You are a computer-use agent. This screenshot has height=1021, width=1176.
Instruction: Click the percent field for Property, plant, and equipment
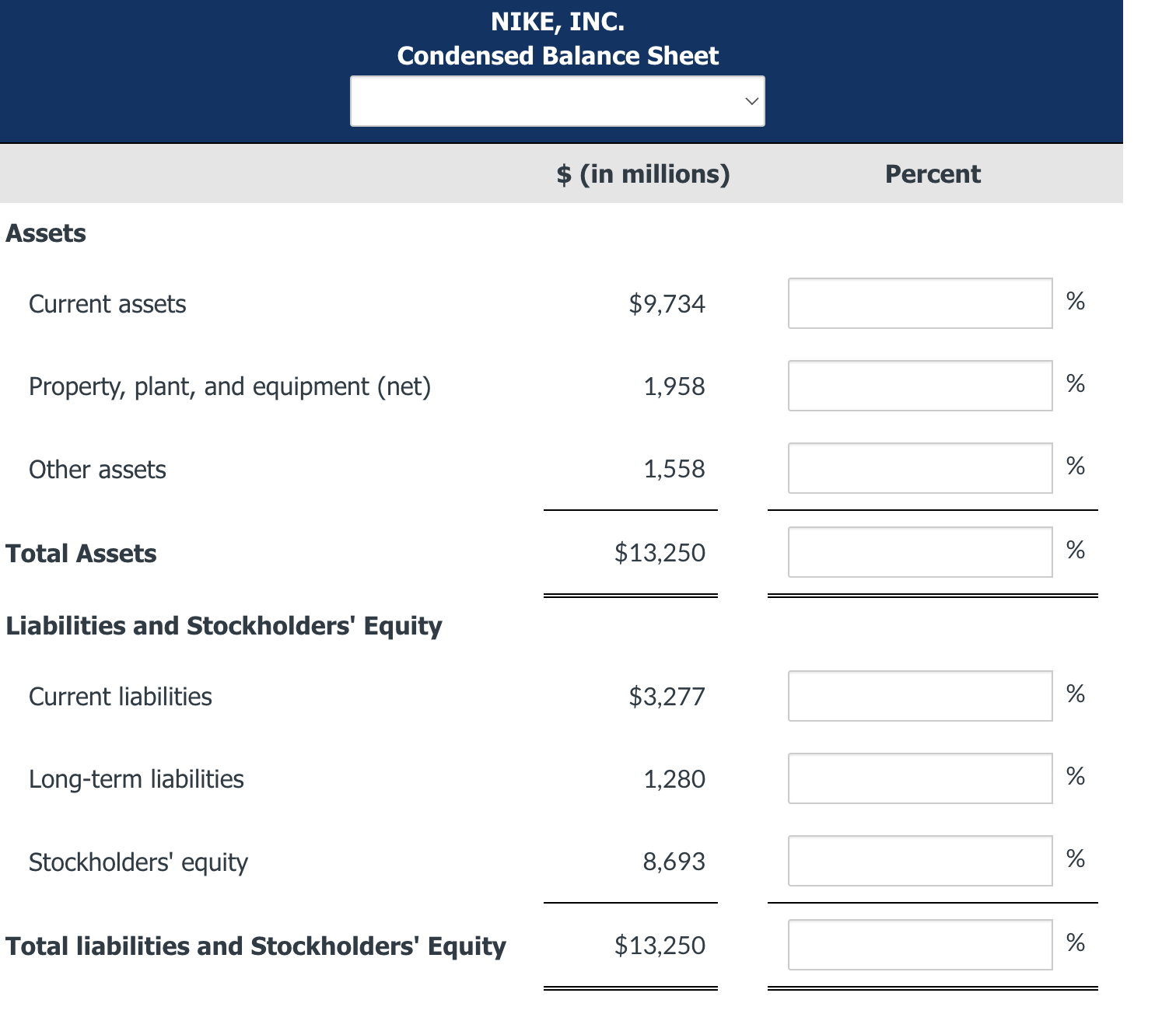click(x=920, y=385)
